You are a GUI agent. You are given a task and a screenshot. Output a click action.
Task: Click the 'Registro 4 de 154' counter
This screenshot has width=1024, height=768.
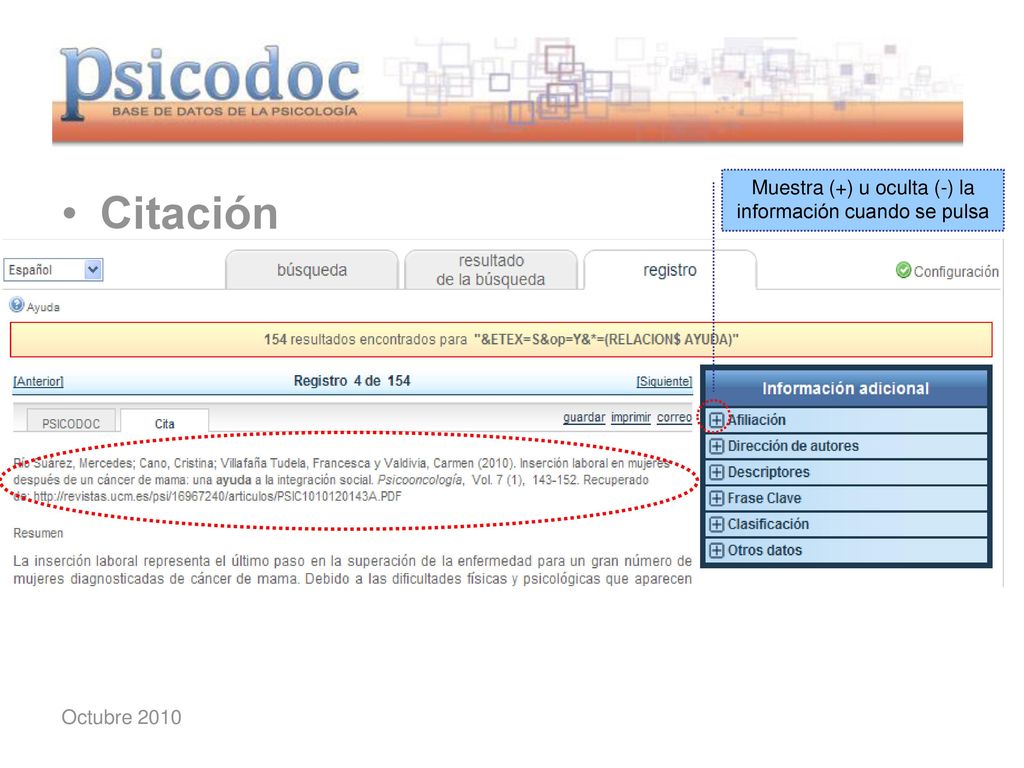352,381
